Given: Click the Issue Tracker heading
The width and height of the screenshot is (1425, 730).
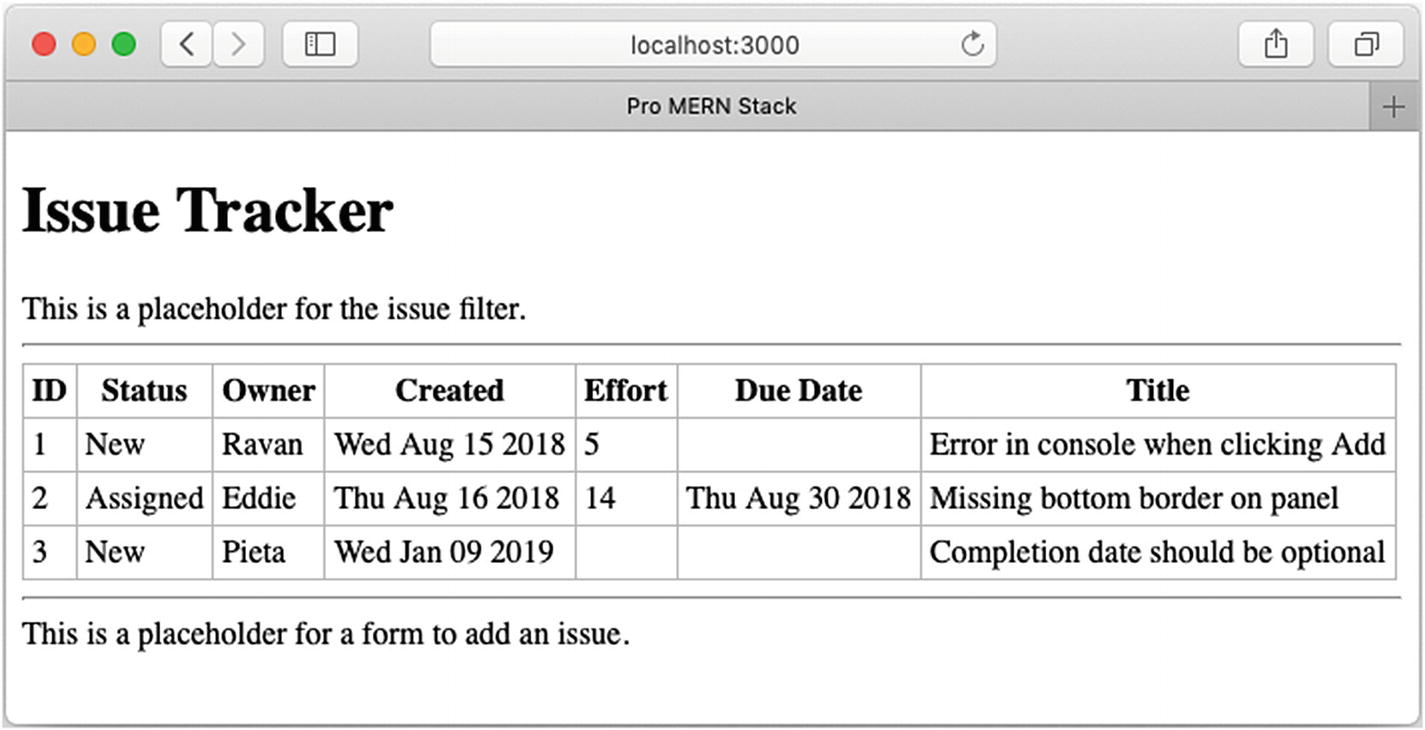Looking at the screenshot, I should tap(208, 211).
